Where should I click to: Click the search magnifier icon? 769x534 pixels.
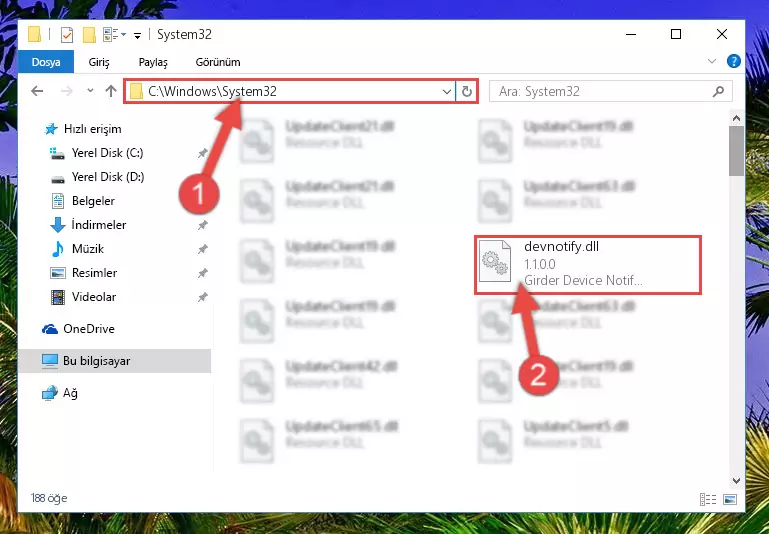tap(718, 91)
